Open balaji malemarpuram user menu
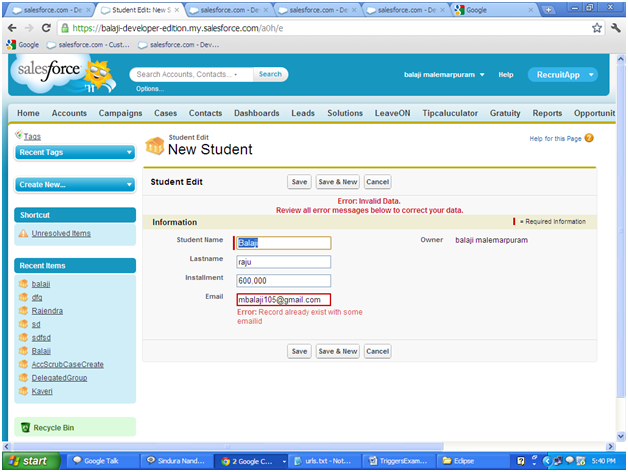Viewport: 628px width, 472px height. (x=444, y=75)
